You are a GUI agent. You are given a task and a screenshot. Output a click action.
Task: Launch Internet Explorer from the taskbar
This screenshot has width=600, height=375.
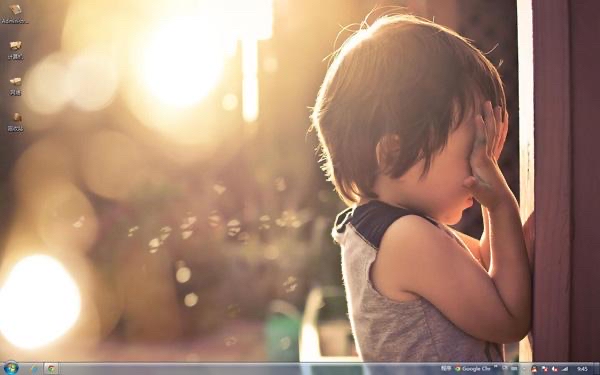34,369
